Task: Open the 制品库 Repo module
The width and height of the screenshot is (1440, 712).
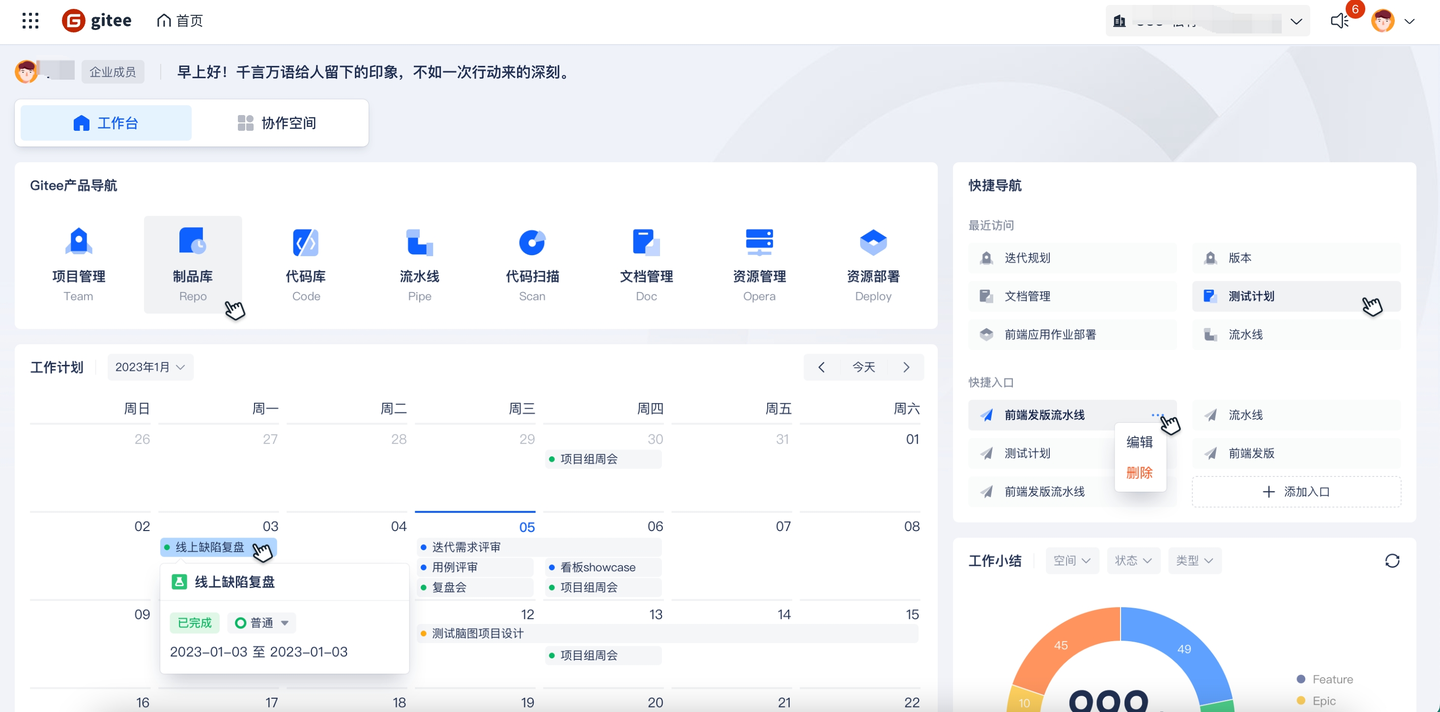Action: pyautogui.click(x=192, y=260)
